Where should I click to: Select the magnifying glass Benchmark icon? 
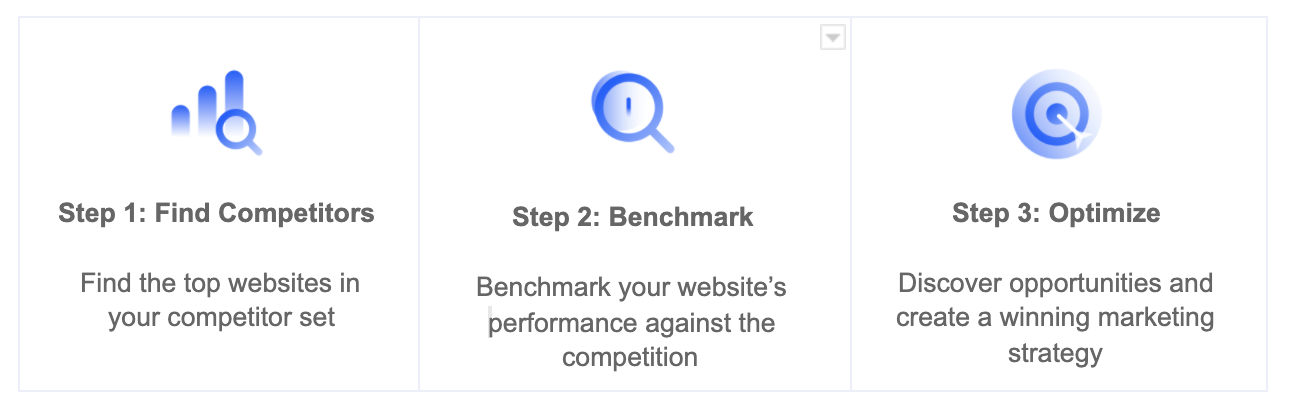coord(632,111)
